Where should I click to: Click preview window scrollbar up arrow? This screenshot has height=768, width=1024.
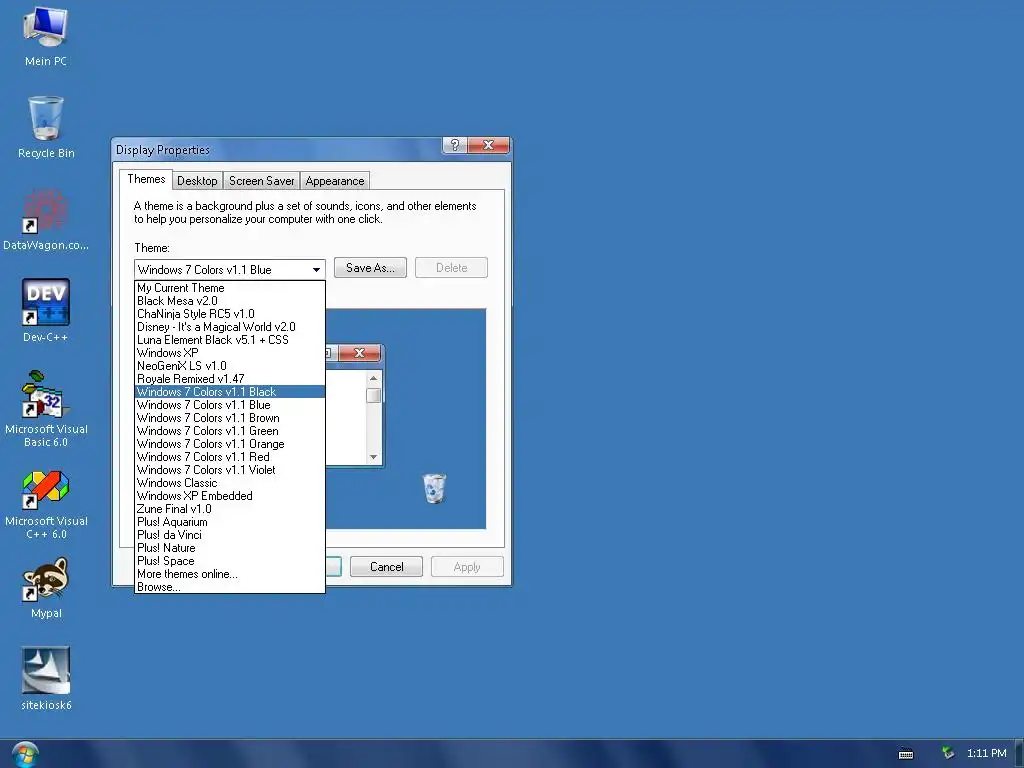click(x=374, y=378)
